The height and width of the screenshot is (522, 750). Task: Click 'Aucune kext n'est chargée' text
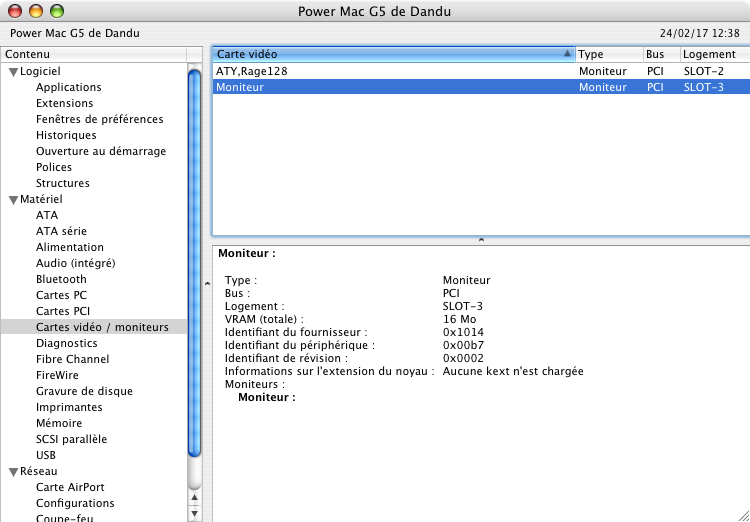click(x=513, y=371)
